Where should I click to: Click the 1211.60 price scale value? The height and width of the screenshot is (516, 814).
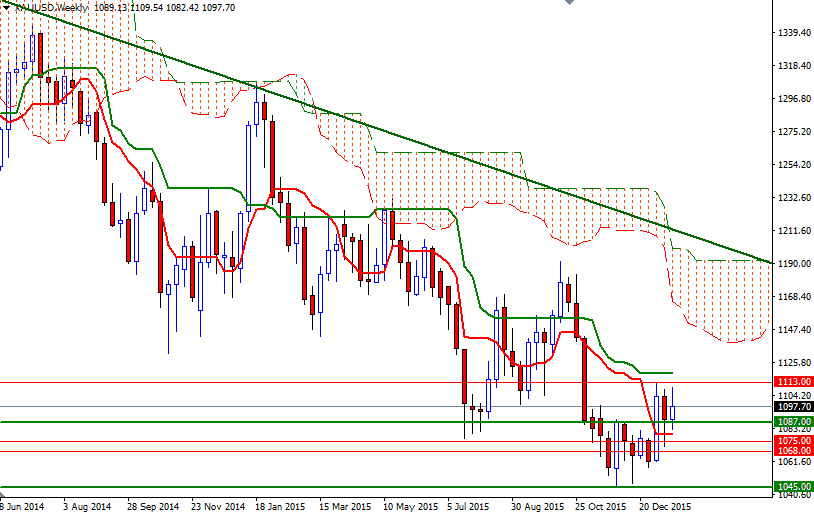pyautogui.click(x=794, y=230)
